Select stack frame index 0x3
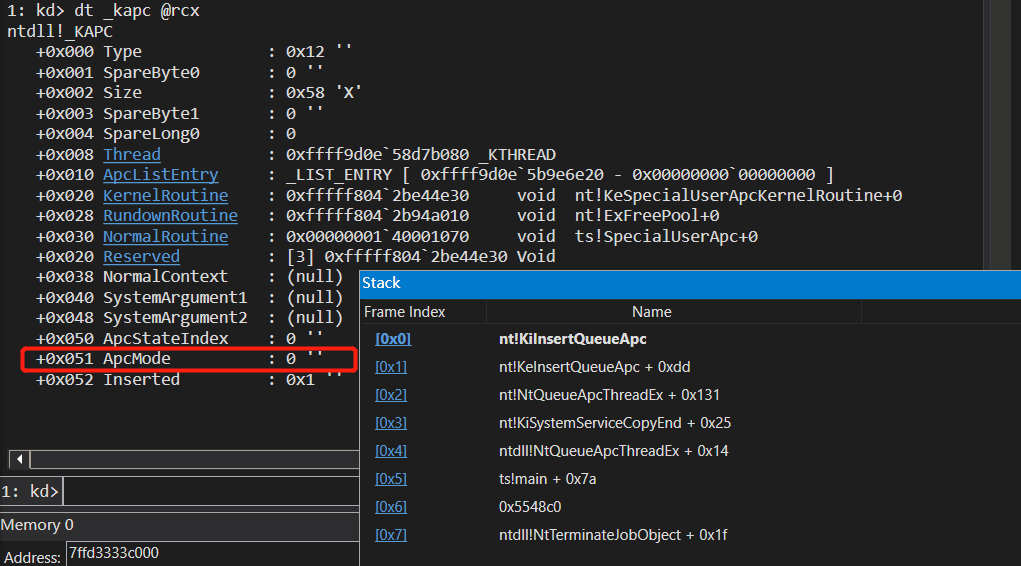The width and height of the screenshot is (1021, 566). pyautogui.click(x=391, y=423)
